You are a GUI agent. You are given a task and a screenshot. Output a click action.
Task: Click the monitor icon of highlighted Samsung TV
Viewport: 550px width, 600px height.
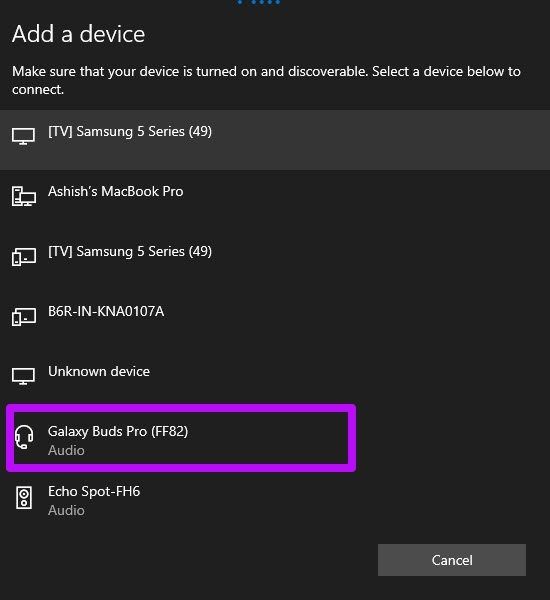click(23, 136)
